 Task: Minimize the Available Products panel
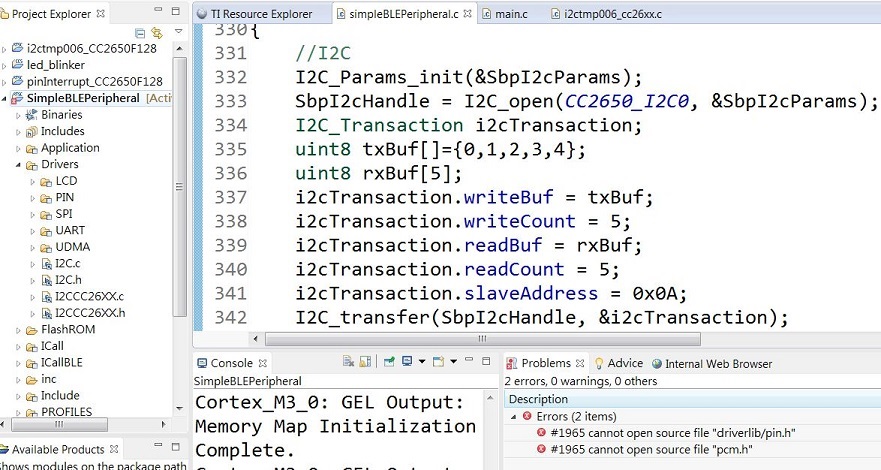pos(158,446)
